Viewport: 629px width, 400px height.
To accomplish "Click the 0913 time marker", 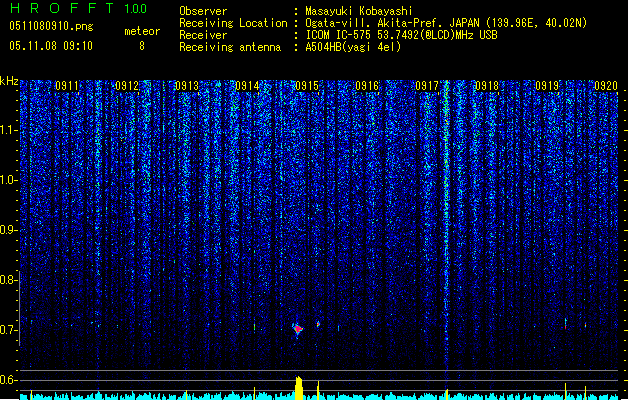I will 187,86.
